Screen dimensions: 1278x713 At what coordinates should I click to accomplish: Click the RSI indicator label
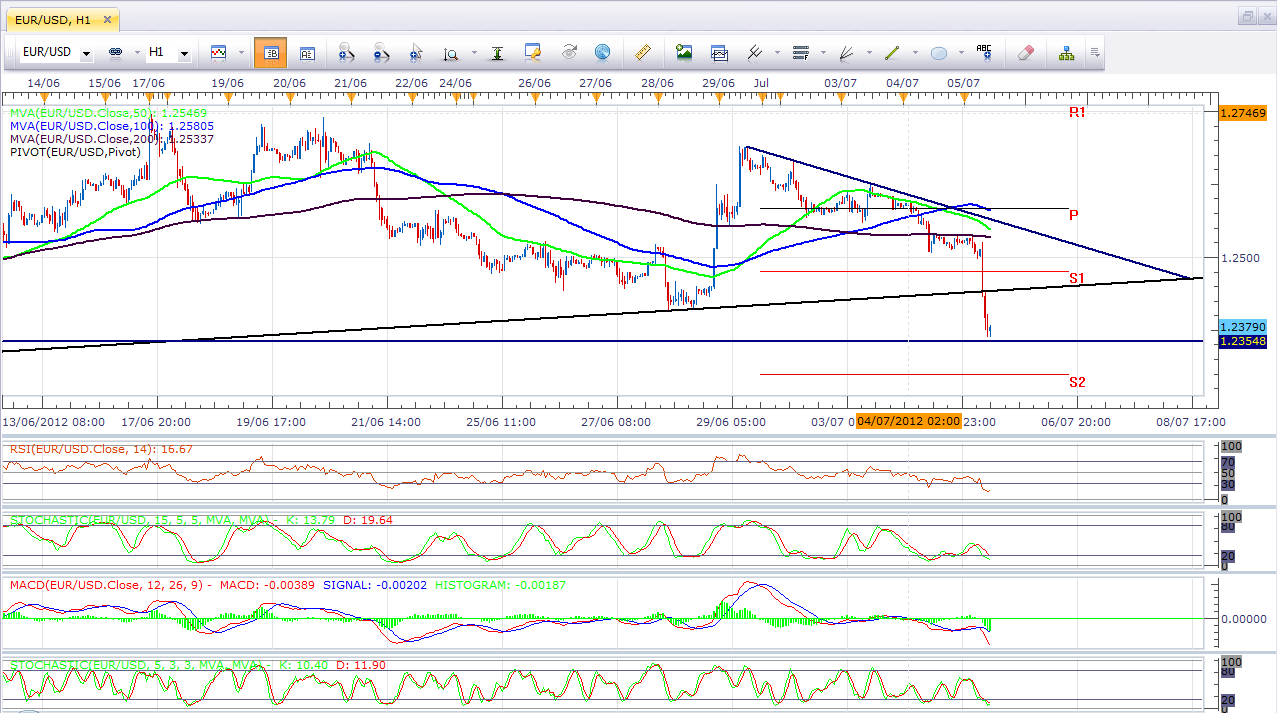point(101,449)
